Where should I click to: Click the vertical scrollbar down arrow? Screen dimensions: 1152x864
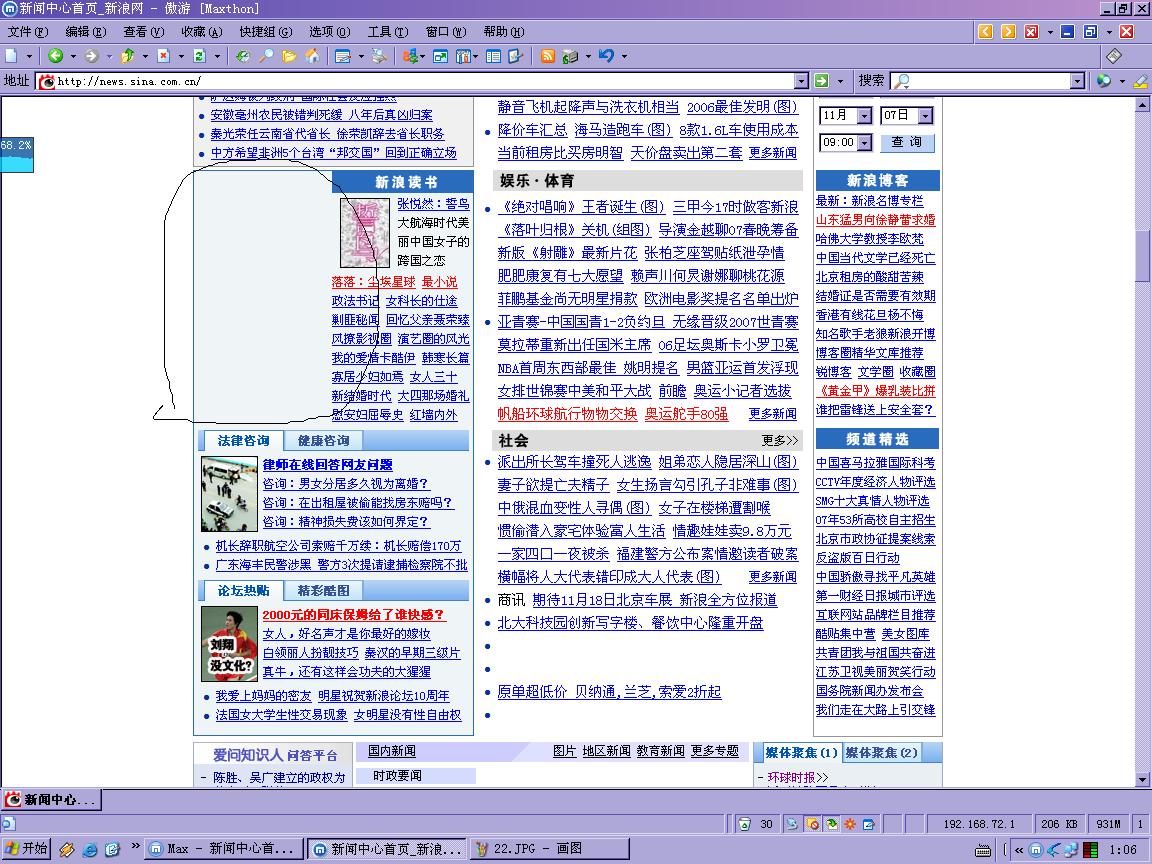(1142, 780)
